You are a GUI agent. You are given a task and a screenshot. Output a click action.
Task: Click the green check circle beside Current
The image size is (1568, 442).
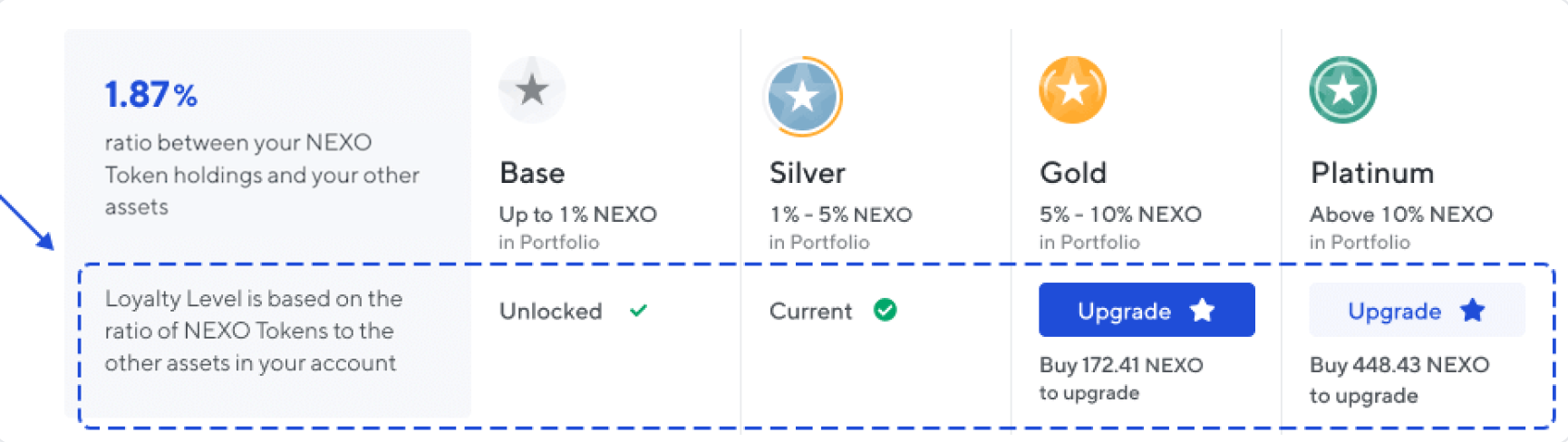(886, 311)
